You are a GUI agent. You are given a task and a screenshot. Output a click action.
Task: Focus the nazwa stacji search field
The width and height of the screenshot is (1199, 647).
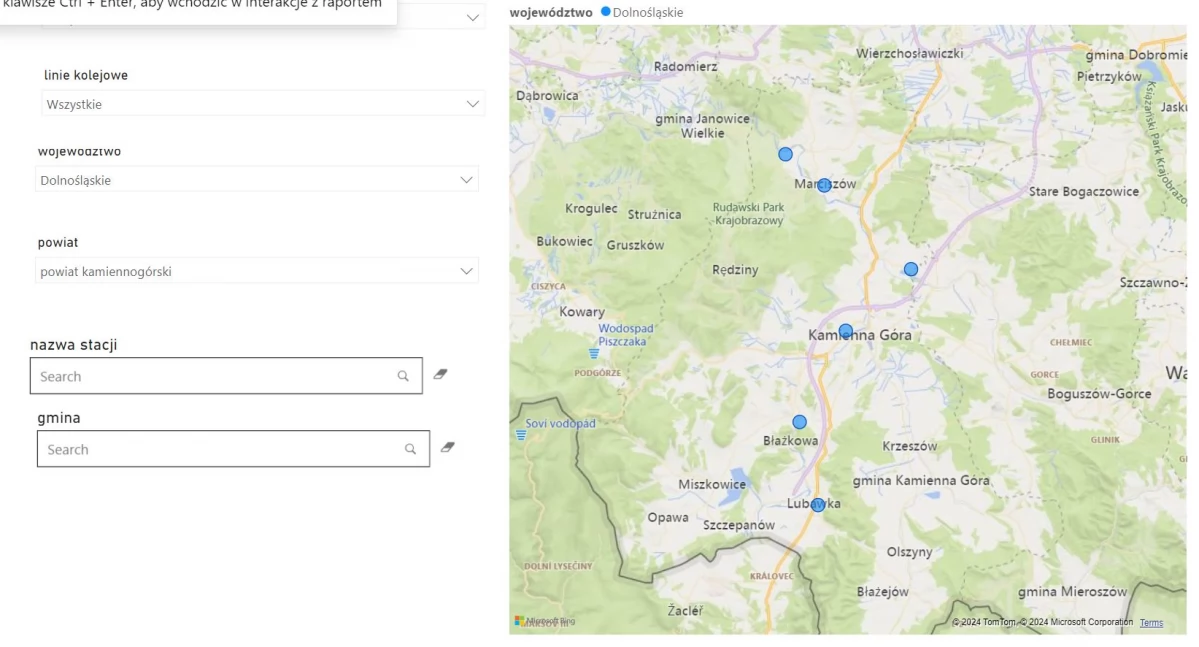coord(226,376)
